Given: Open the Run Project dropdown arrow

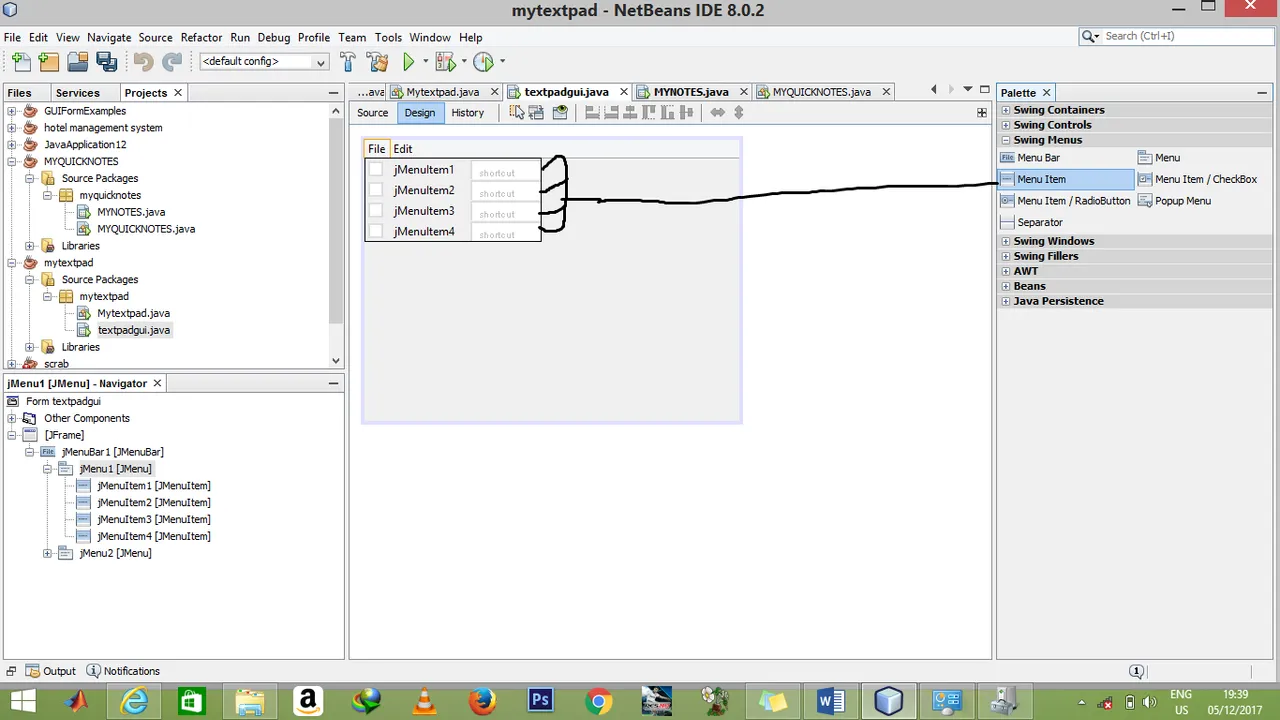Looking at the screenshot, I should [x=425, y=62].
